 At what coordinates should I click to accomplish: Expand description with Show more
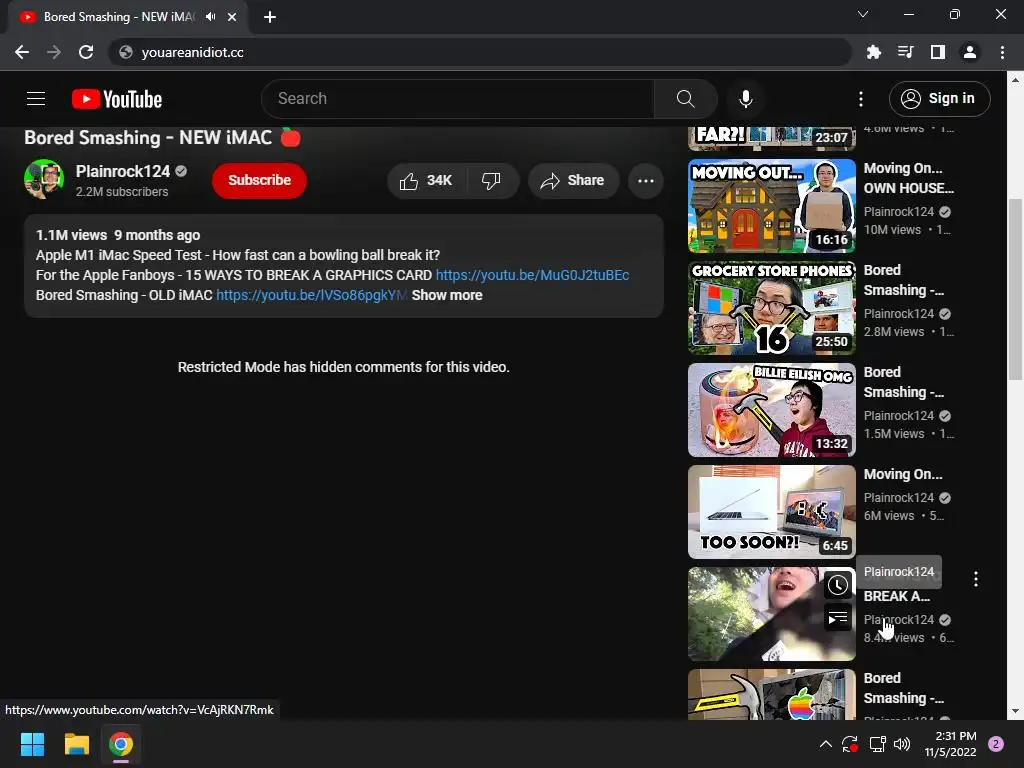(x=447, y=295)
